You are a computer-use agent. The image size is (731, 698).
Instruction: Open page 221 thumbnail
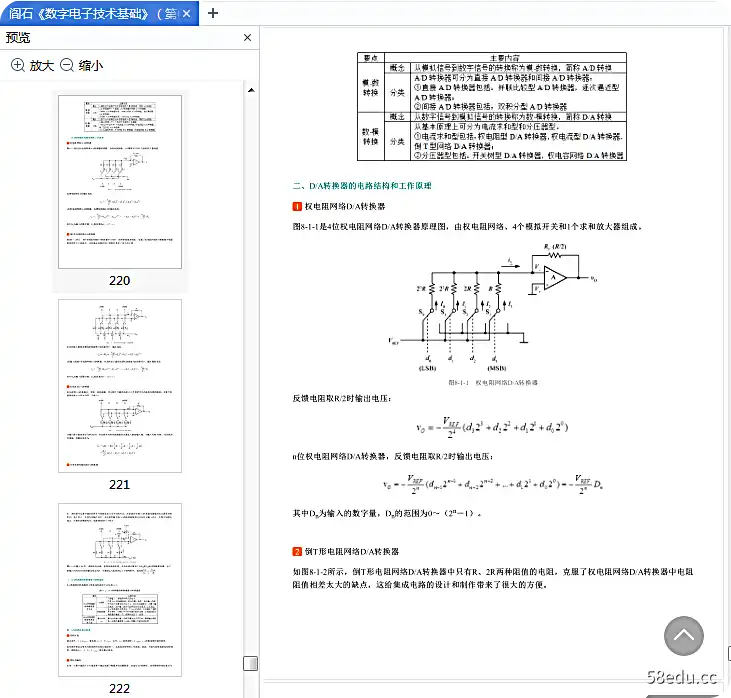(x=120, y=386)
